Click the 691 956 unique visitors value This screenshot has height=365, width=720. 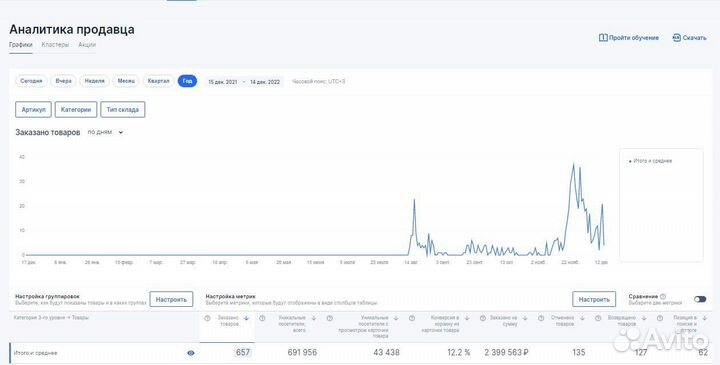302,353
